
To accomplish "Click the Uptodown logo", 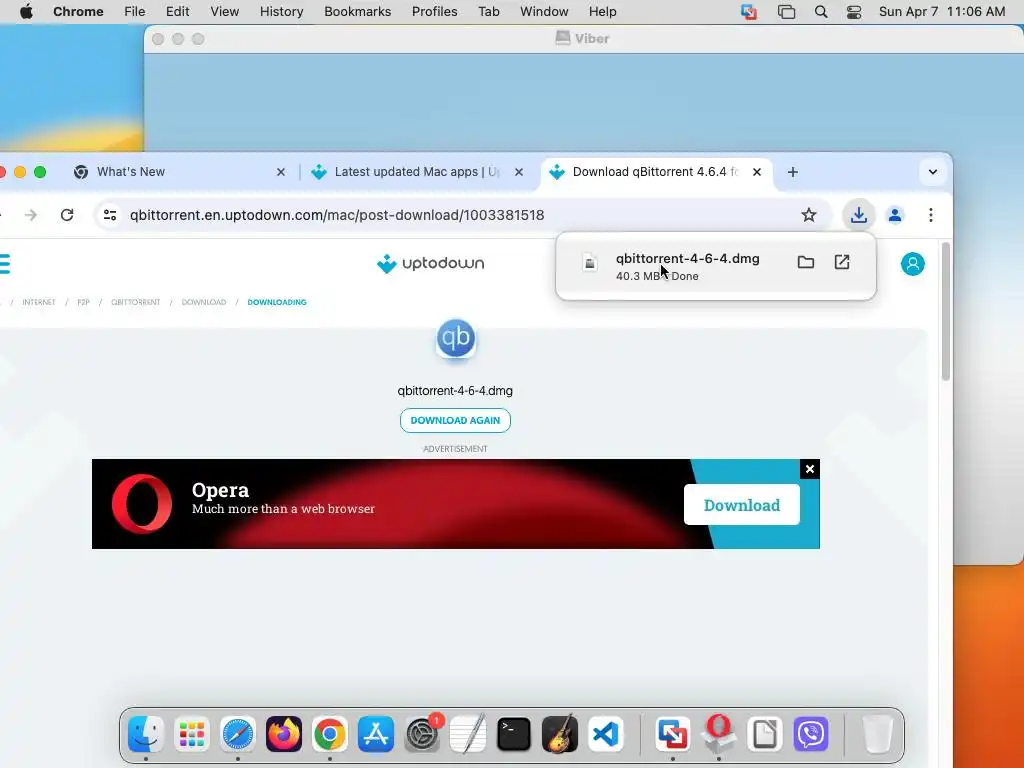I will click(430, 263).
